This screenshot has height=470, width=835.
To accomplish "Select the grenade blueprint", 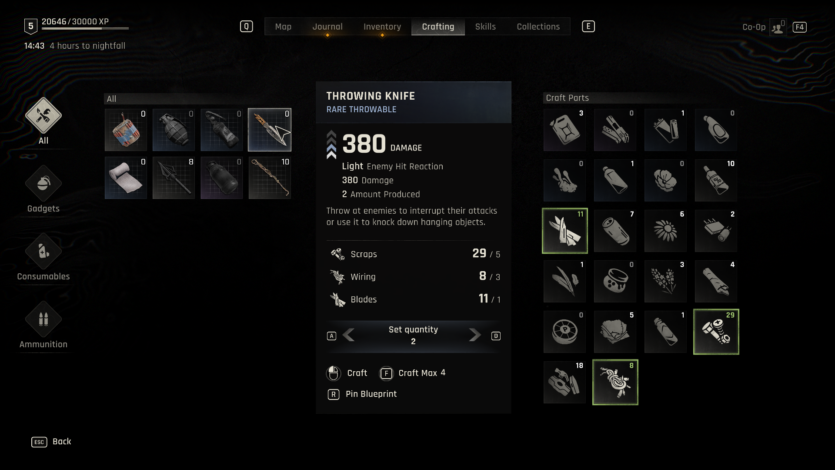I will point(174,130).
